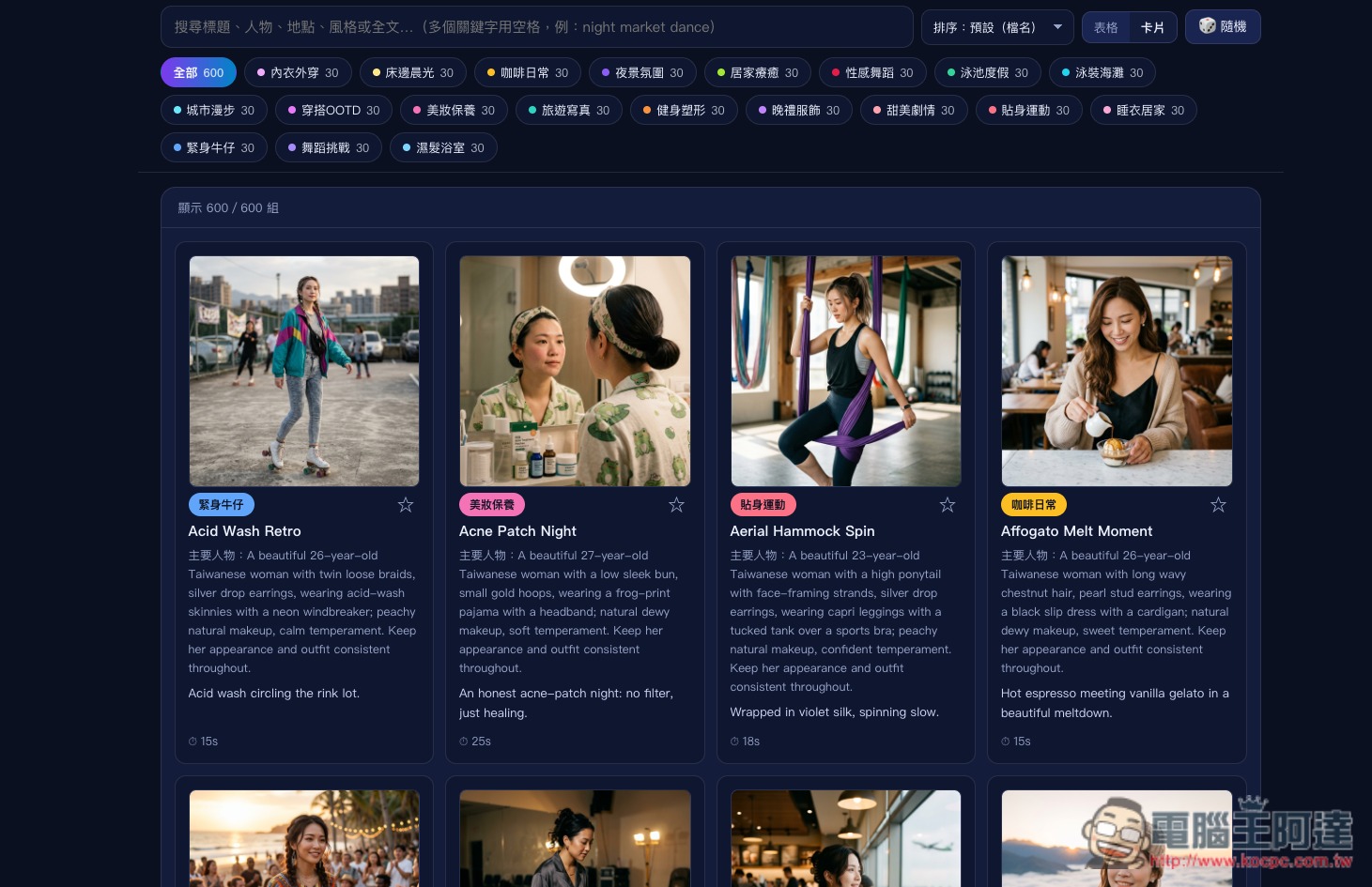Filter by 舞蹈挑戰 chip
This screenshot has width=1372, height=887.
329,148
